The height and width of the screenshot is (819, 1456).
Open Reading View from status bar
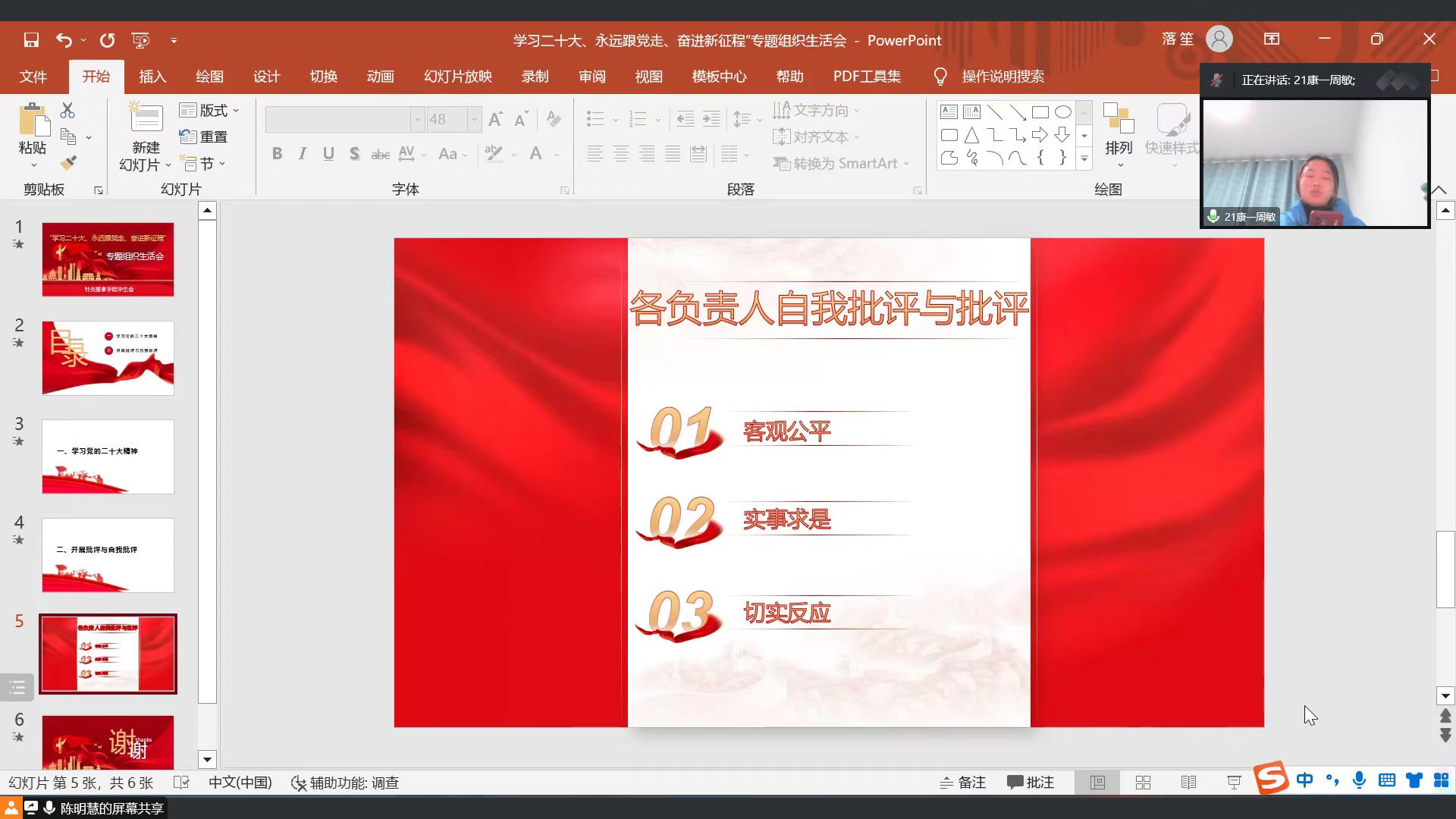1188,783
